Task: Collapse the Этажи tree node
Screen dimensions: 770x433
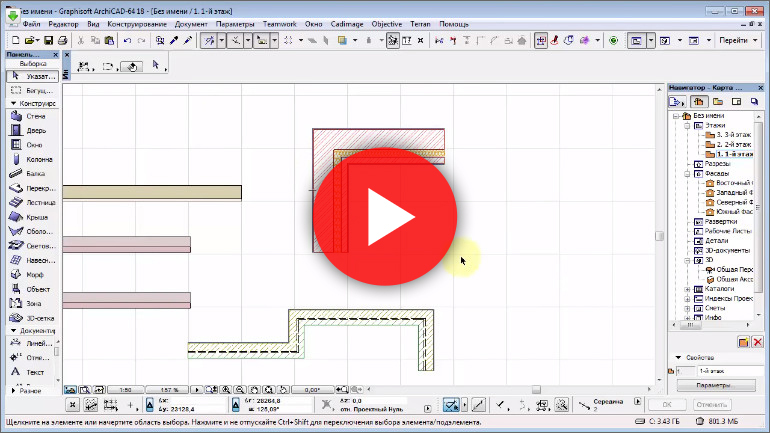Action: click(688, 126)
